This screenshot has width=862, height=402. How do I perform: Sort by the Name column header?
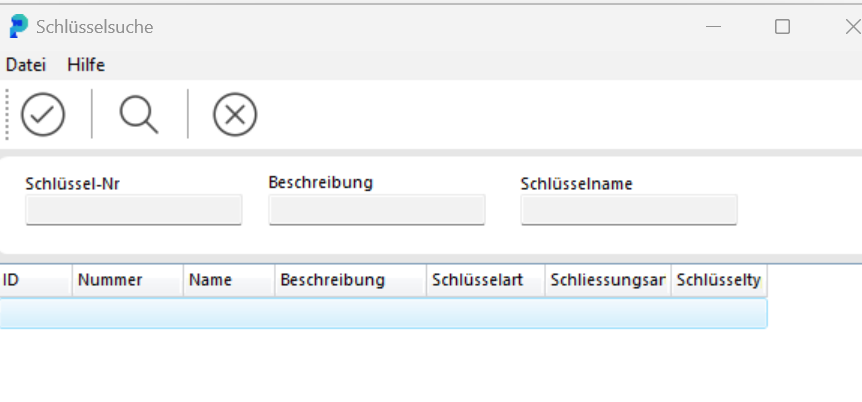coord(229,280)
